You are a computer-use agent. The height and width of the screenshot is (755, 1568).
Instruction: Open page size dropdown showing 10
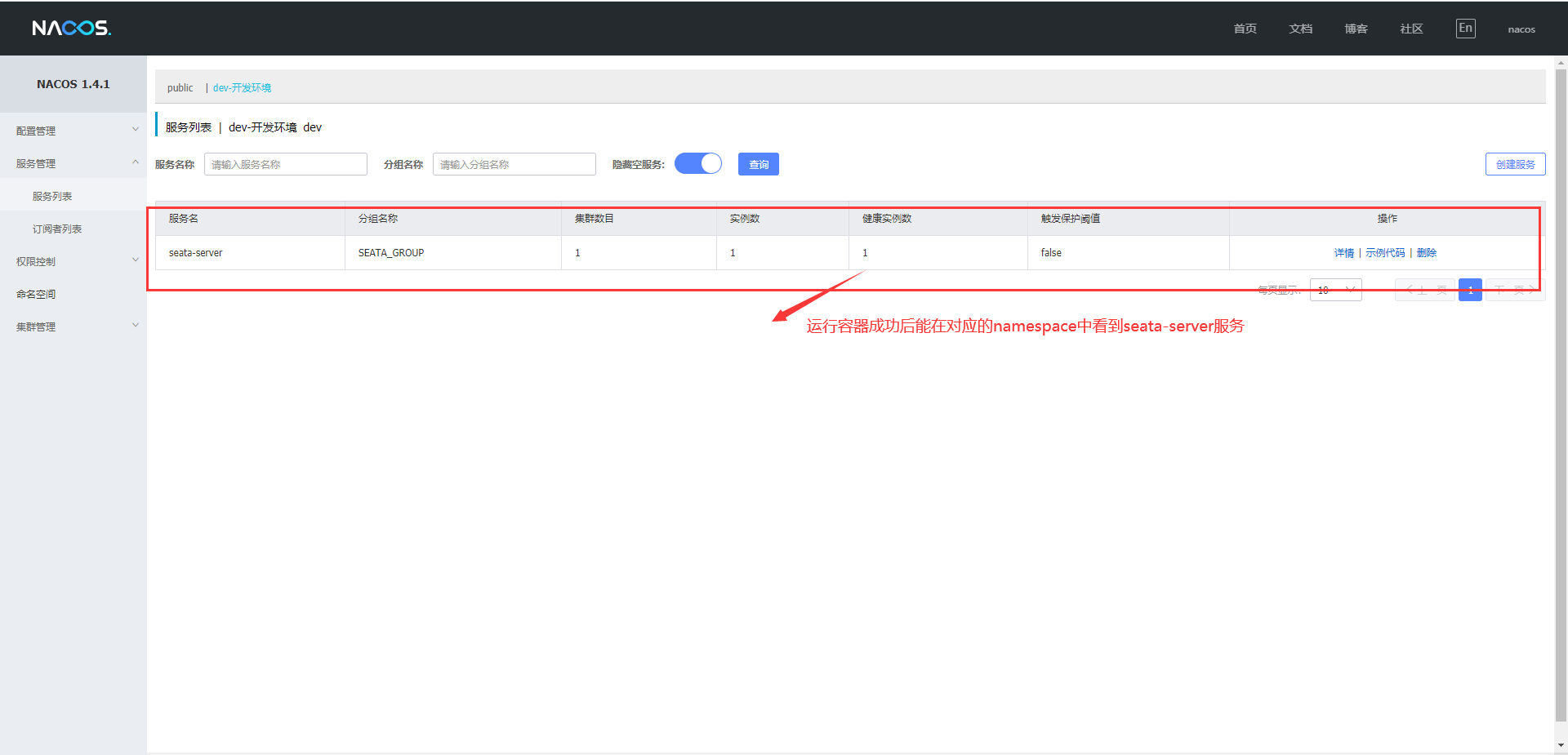(1335, 290)
